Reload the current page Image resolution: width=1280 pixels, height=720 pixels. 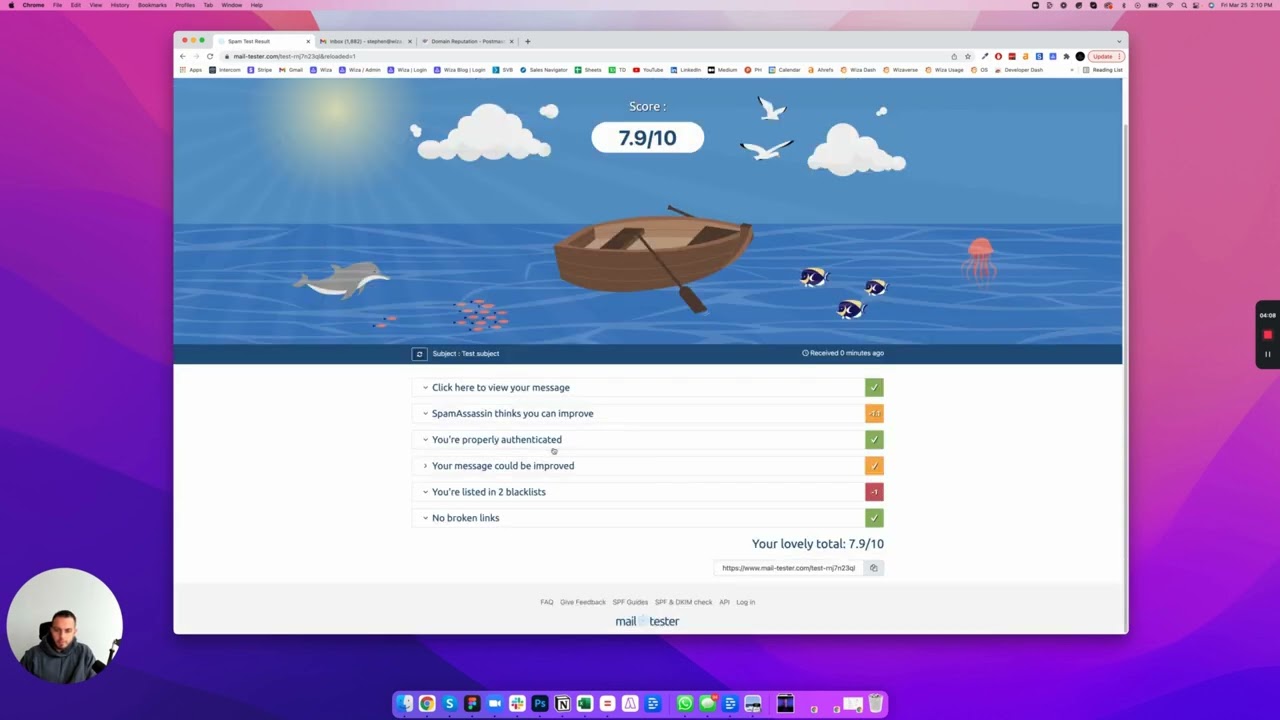pyautogui.click(x=209, y=56)
